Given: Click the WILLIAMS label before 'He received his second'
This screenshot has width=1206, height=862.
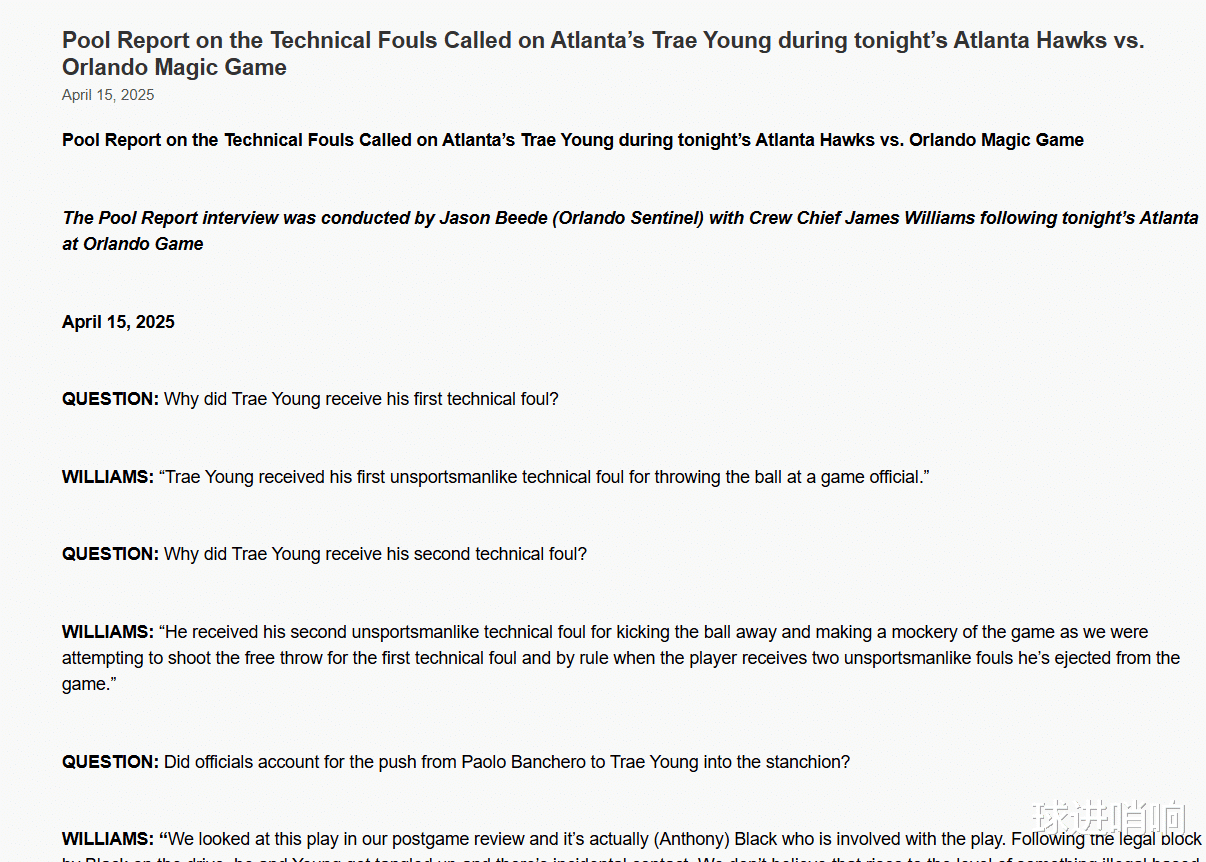Looking at the screenshot, I should click(x=108, y=632).
